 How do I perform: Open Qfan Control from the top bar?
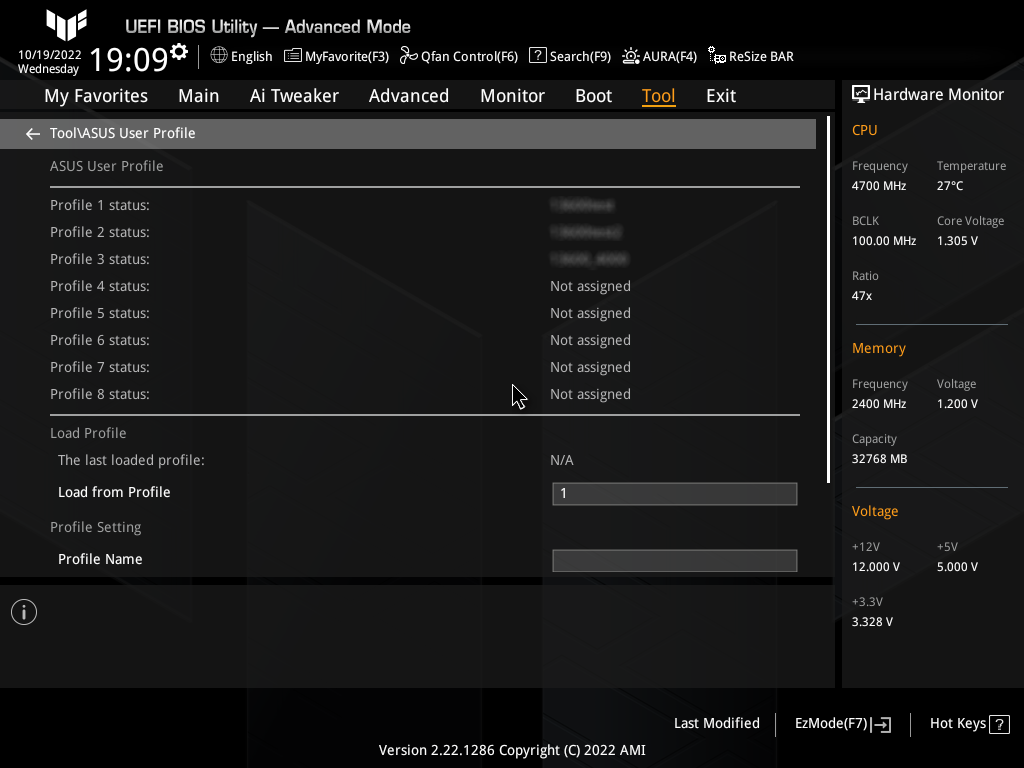pos(458,56)
